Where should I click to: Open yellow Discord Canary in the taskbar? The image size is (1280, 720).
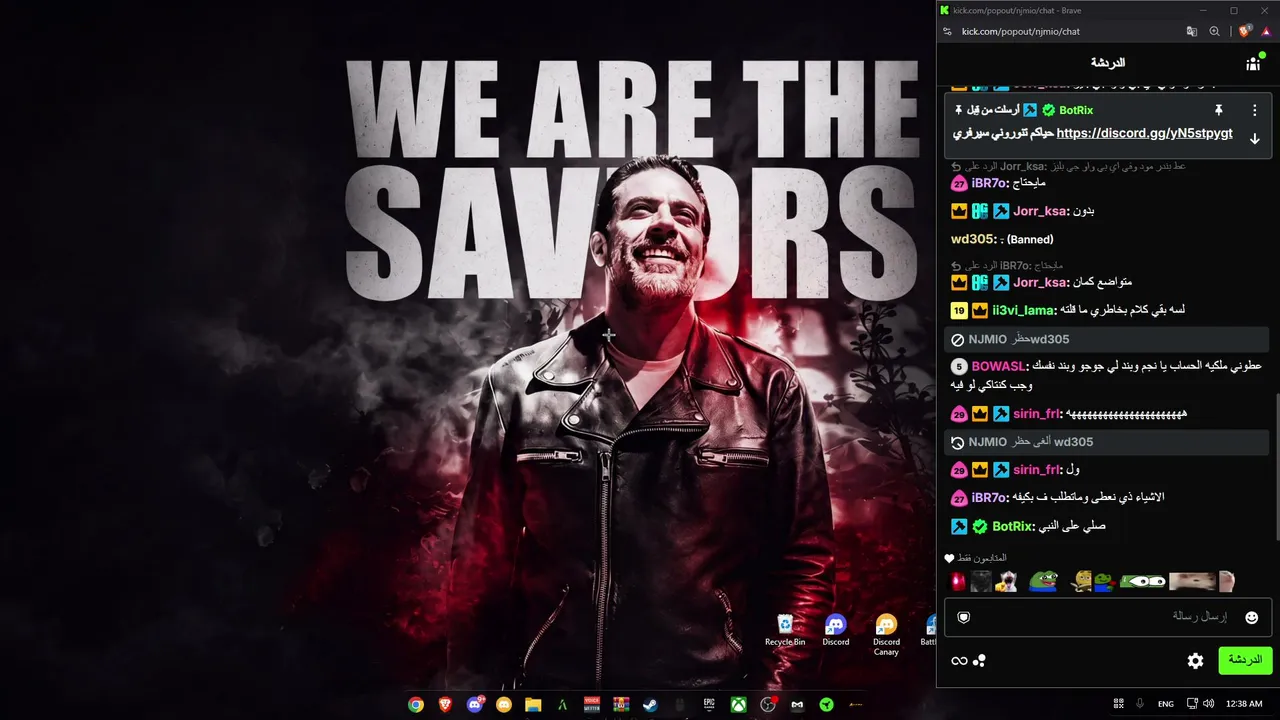click(504, 704)
